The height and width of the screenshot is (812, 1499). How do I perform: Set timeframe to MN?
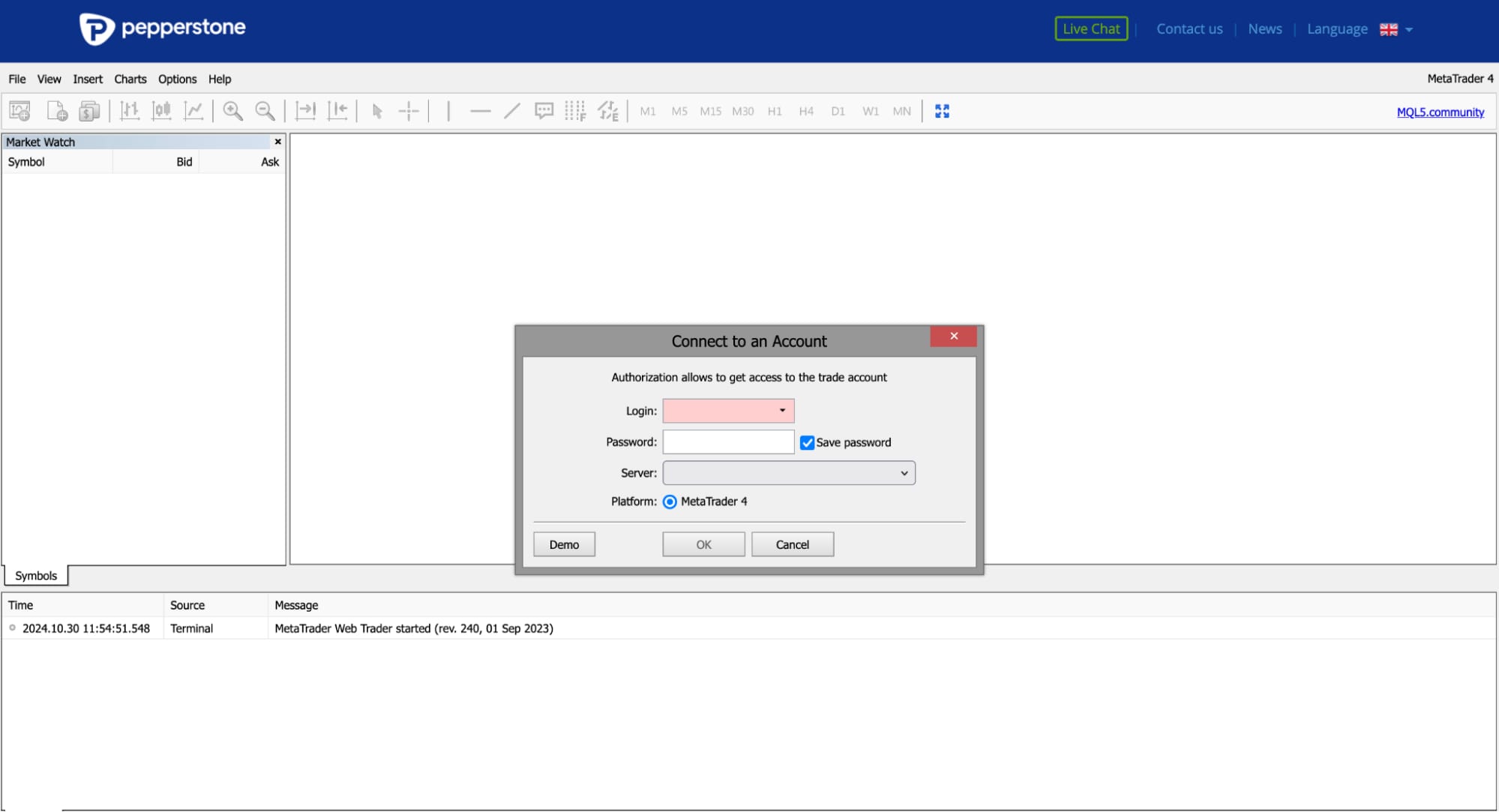pos(902,111)
